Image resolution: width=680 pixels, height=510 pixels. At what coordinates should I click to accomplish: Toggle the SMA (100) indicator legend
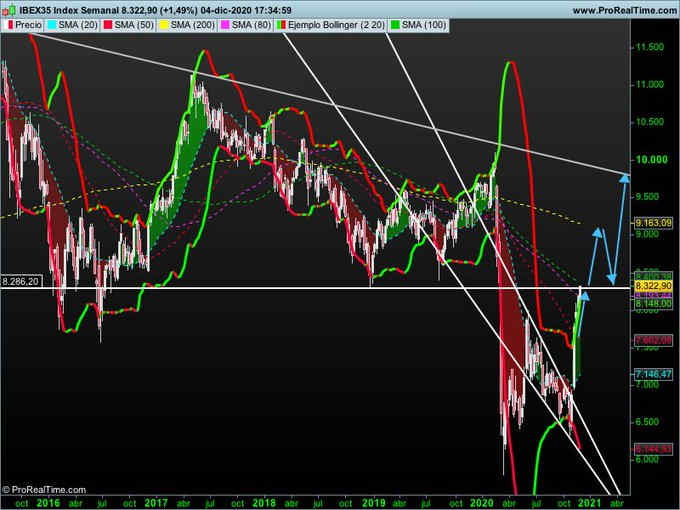pyautogui.click(x=418, y=25)
